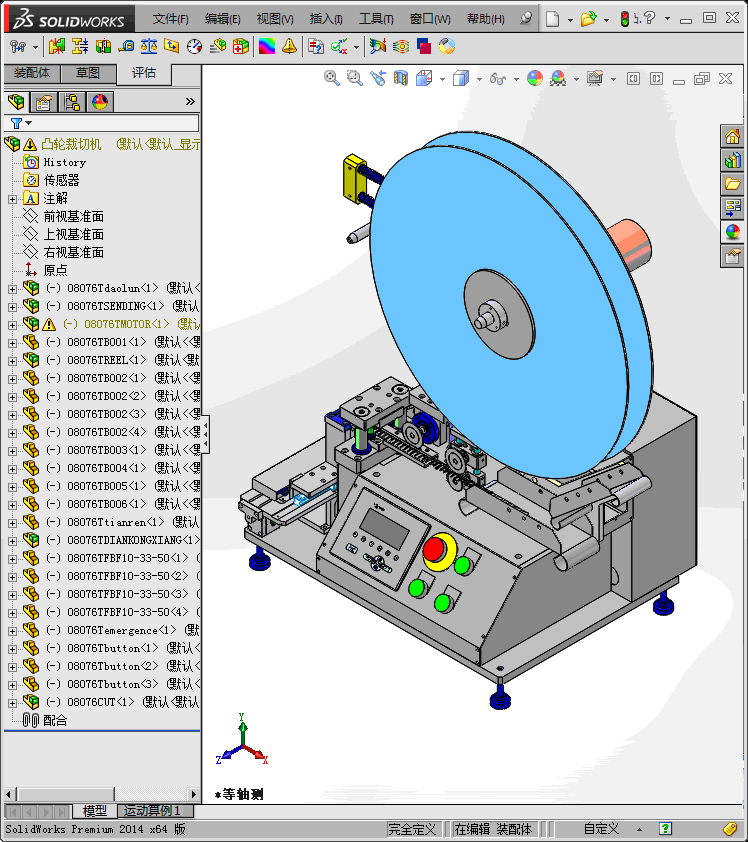Screen dimensions: 748x842
Task: Toggle the Section View icon
Action: tap(401, 78)
